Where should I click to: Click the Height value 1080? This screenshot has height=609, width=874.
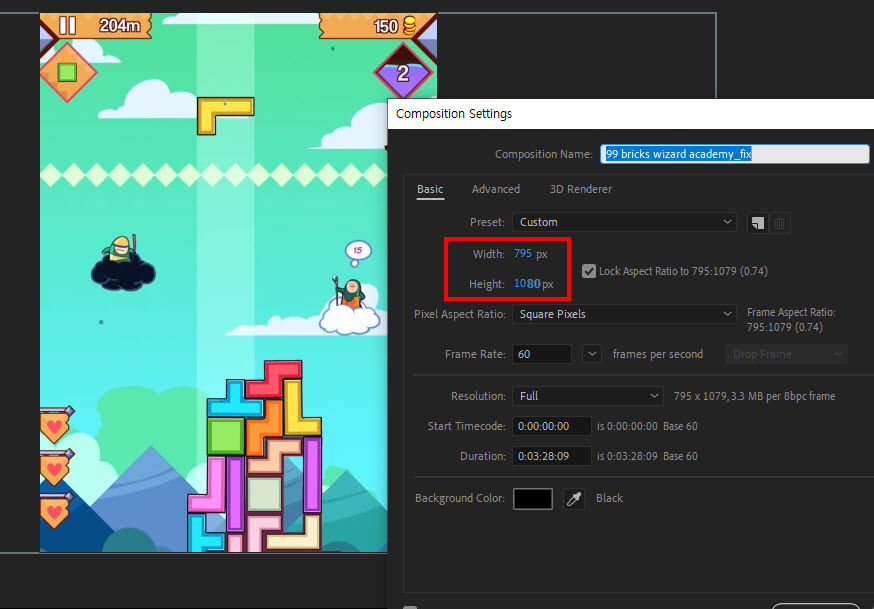527,284
